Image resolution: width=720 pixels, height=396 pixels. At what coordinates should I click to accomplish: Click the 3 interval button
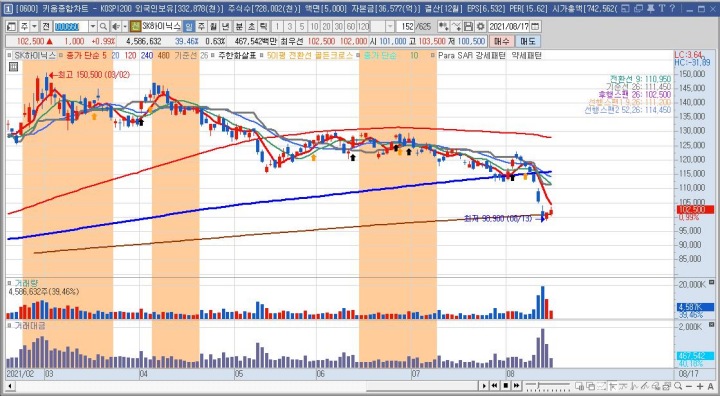click(289, 27)
